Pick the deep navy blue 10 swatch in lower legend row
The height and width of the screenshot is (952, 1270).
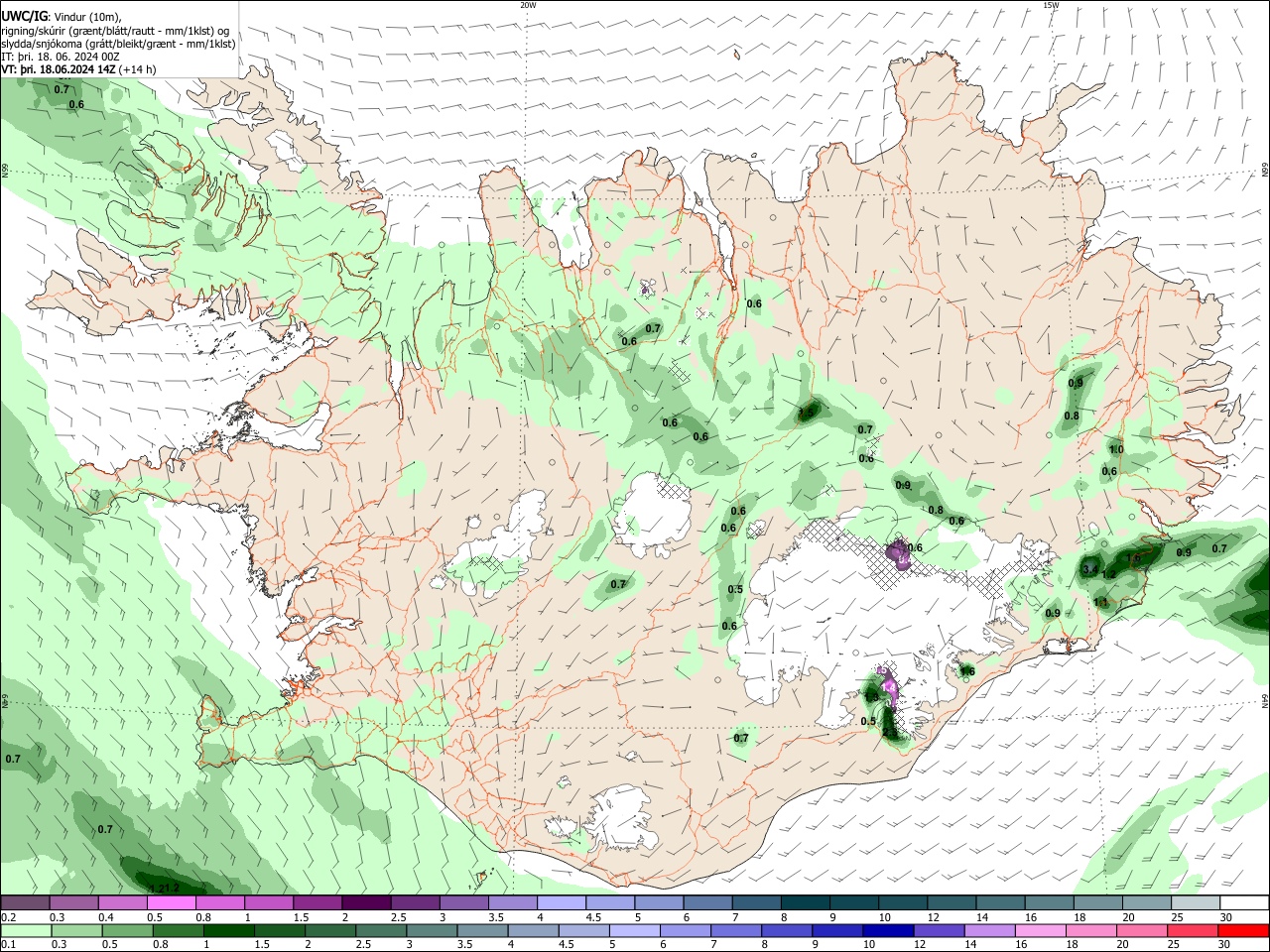point(889,931)
